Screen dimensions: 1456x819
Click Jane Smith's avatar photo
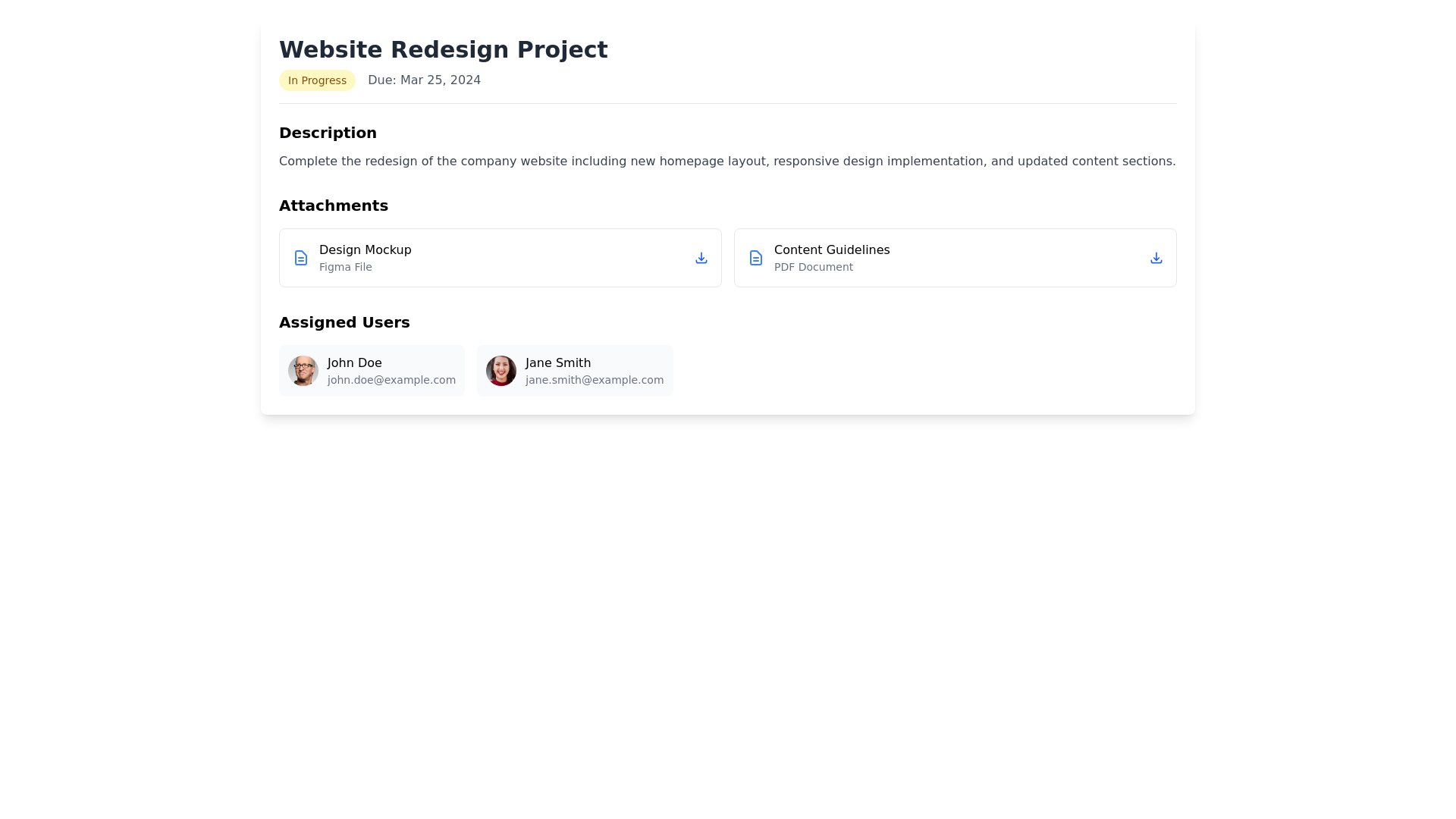pyautogui.click(x=501, y=371)
